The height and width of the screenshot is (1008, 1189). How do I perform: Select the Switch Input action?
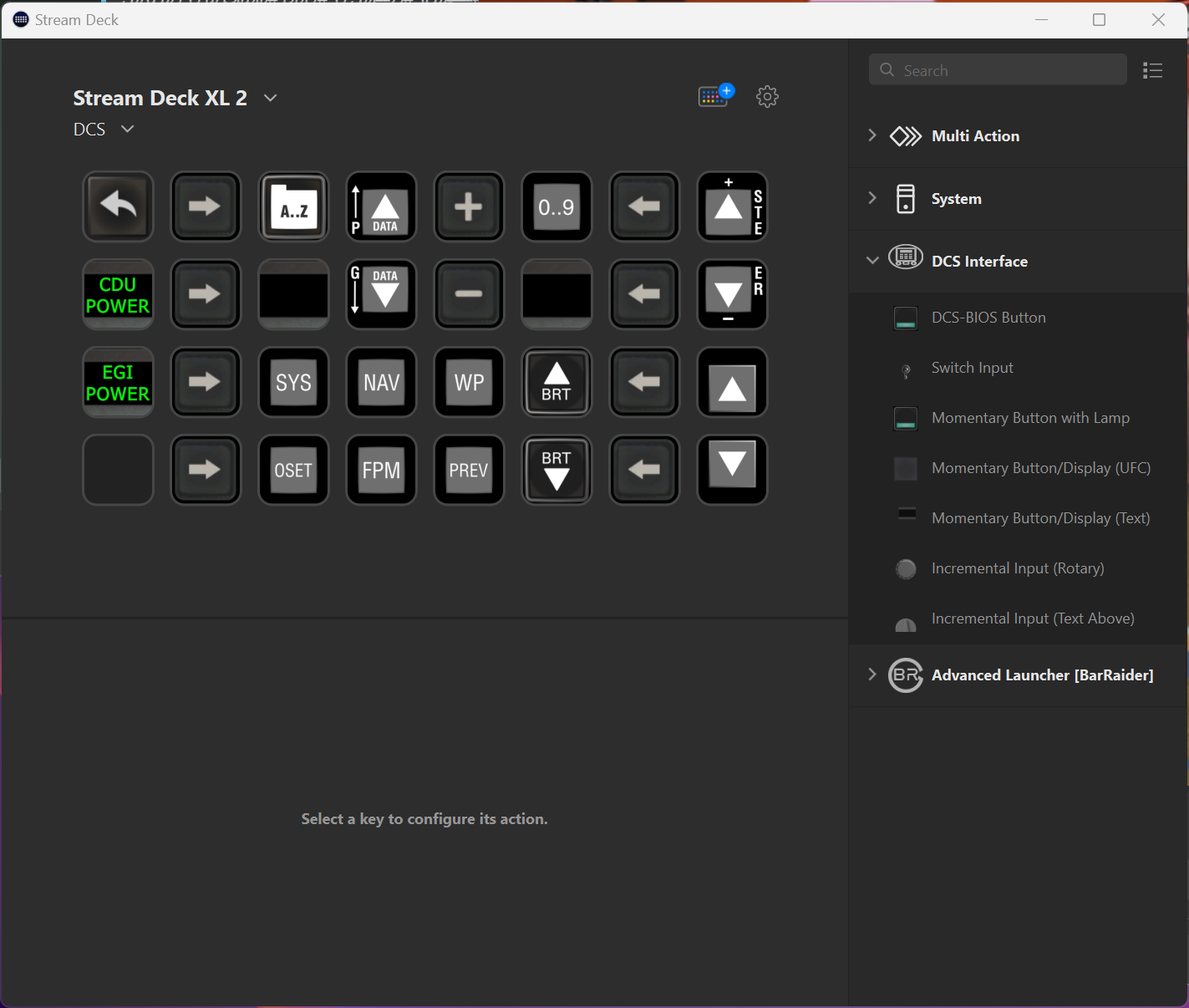972,368
